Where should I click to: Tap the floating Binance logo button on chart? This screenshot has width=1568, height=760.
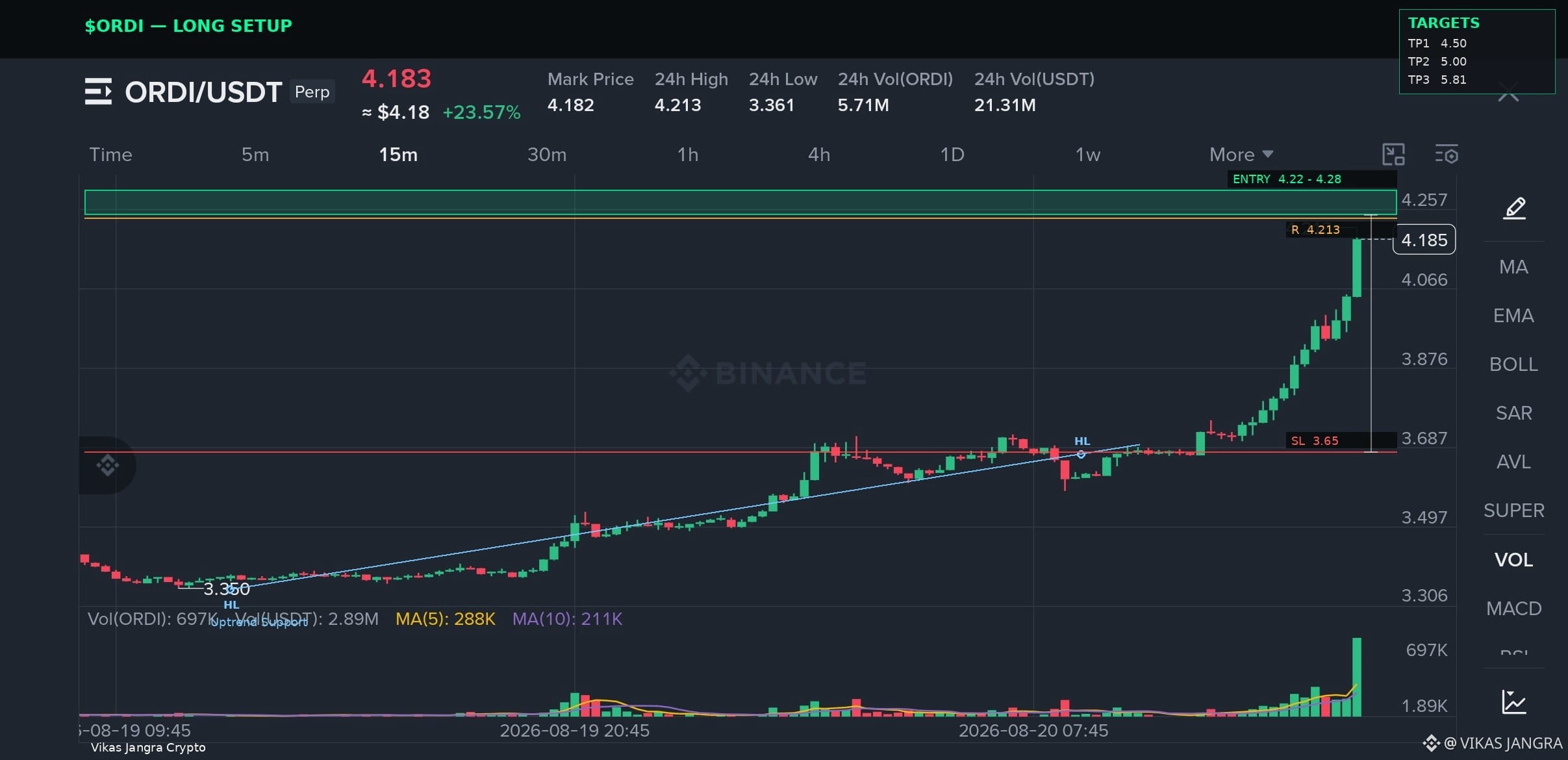click(107, 465)
